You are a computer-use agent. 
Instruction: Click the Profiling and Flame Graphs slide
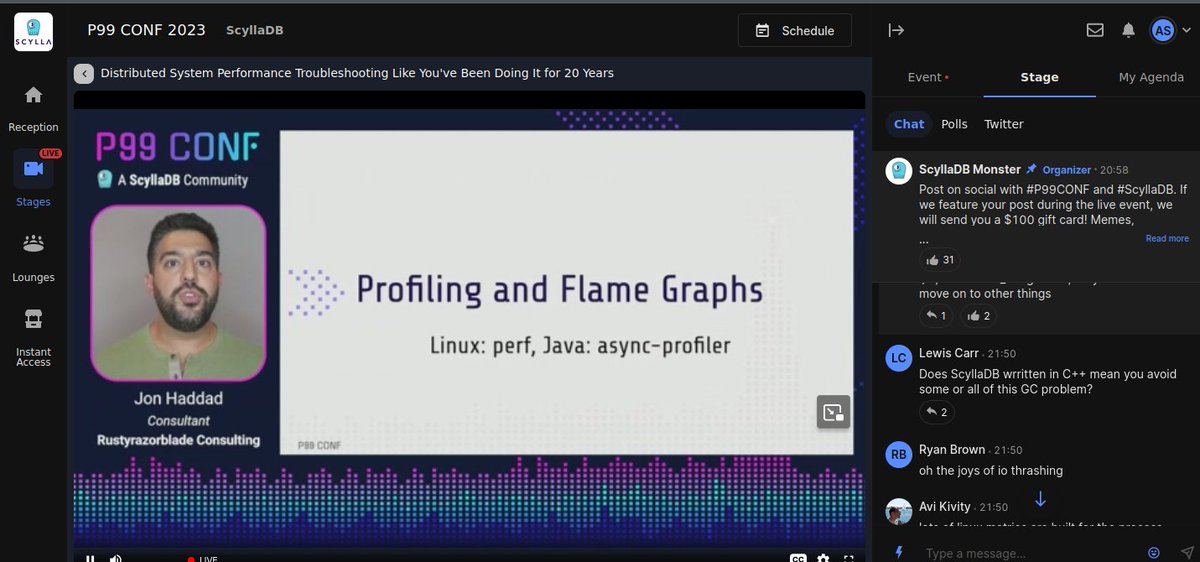[x=566, y=292]
